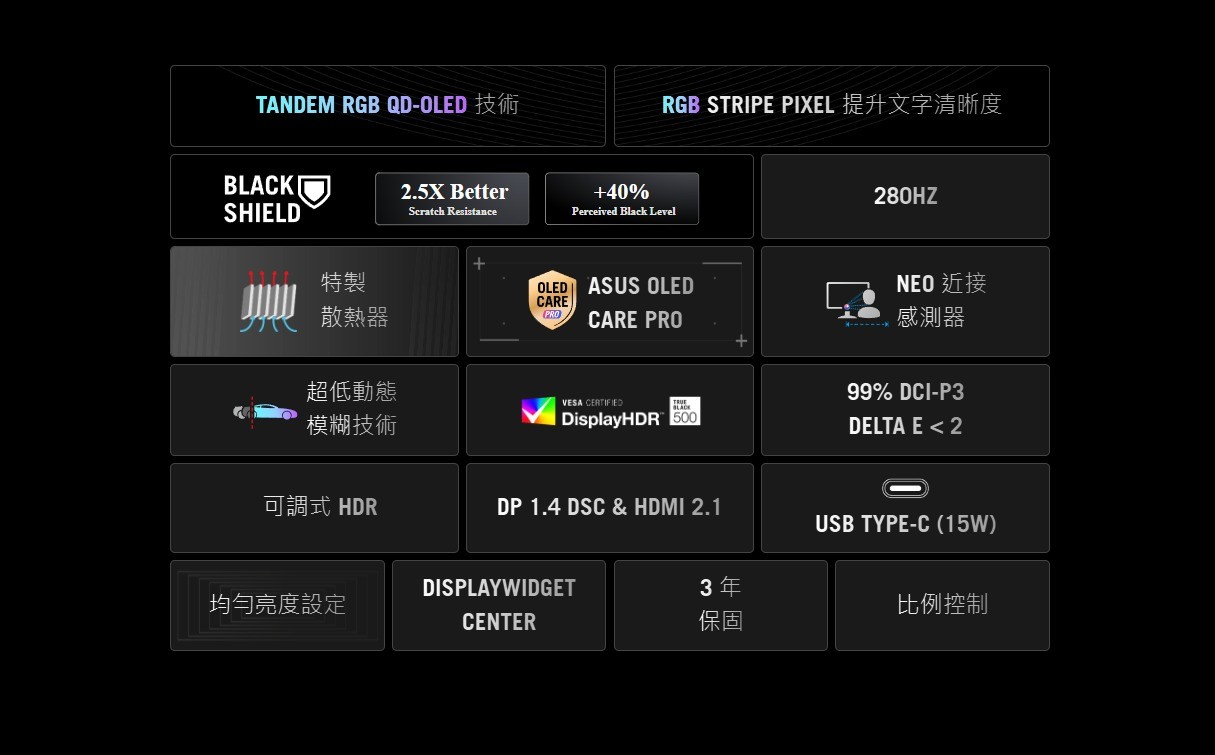Image resolution: width=1215 pixels, height=755 pixels.
Task: Click the NEO 近接感測器 text
Action: [x=941, y=300]
